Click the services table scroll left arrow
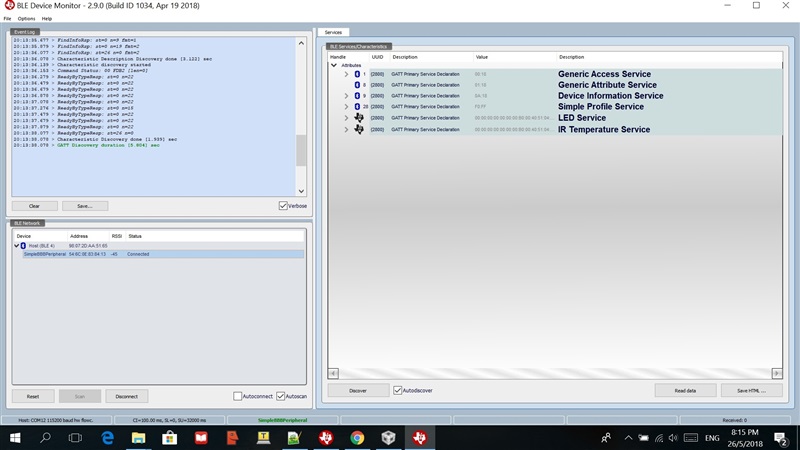 (x=333, y=373)
